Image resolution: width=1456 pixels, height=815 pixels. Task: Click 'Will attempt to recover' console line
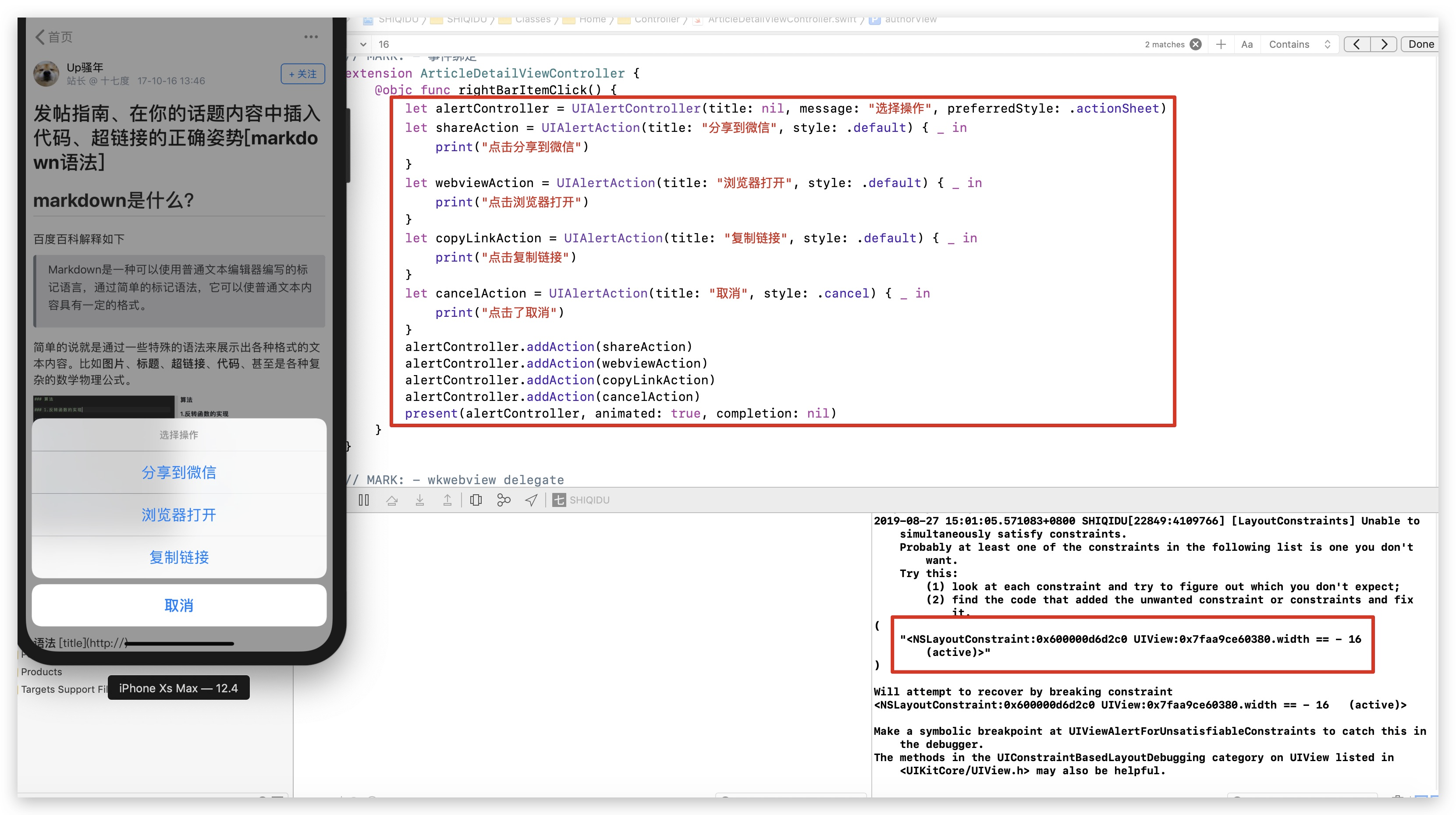tap(1023, 692)
